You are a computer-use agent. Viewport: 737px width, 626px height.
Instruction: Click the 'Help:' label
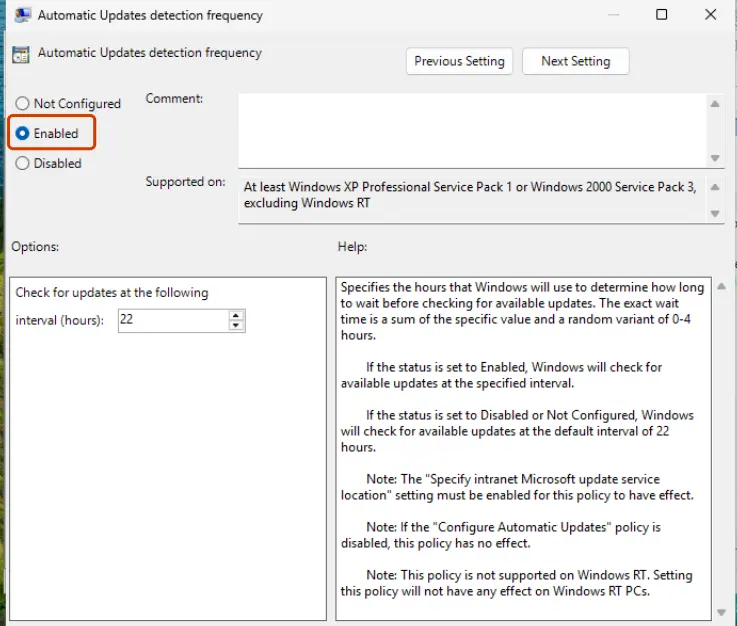(x=352, y=247)
